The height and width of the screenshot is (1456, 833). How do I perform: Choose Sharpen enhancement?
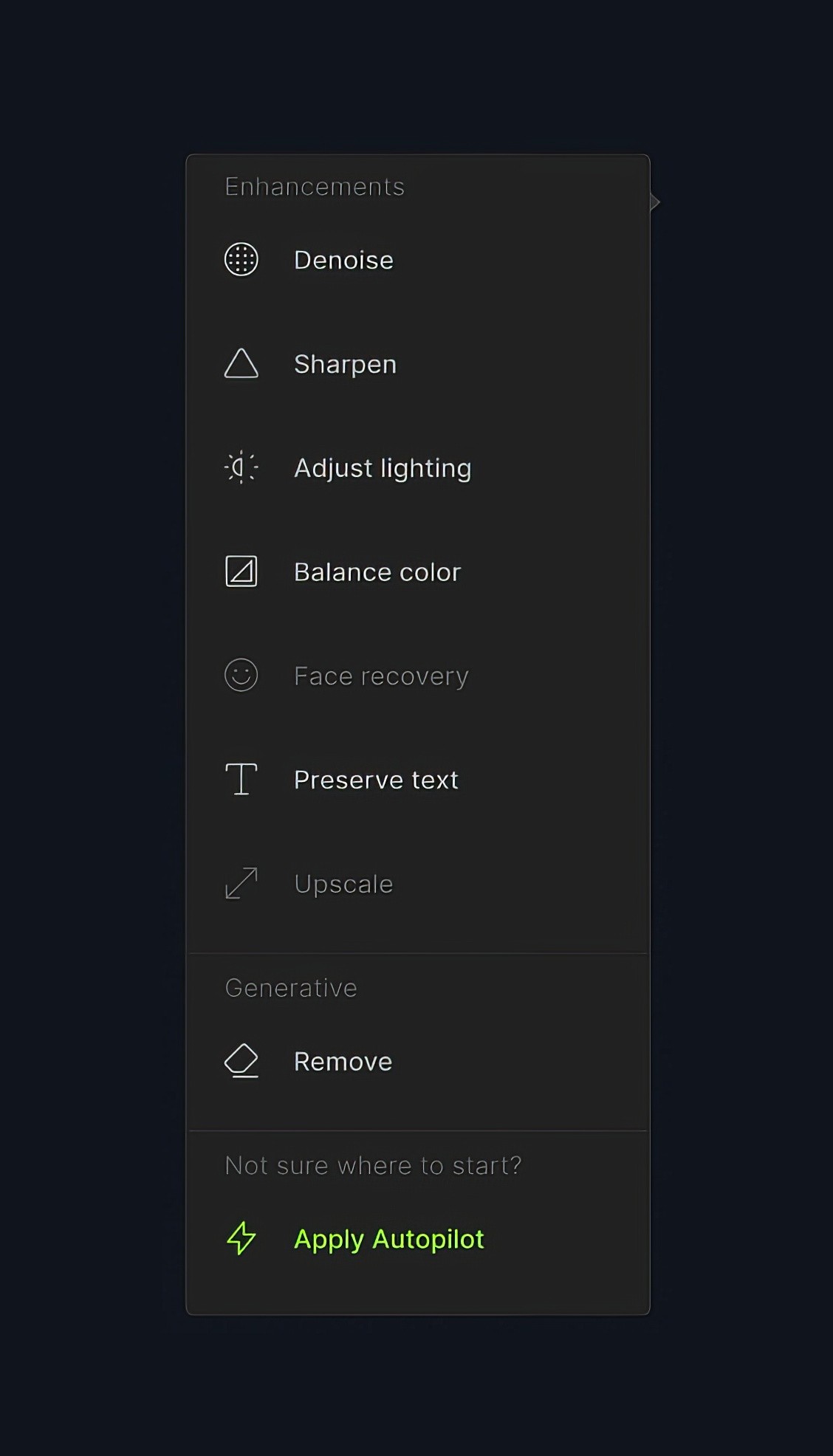pos(345,364)
